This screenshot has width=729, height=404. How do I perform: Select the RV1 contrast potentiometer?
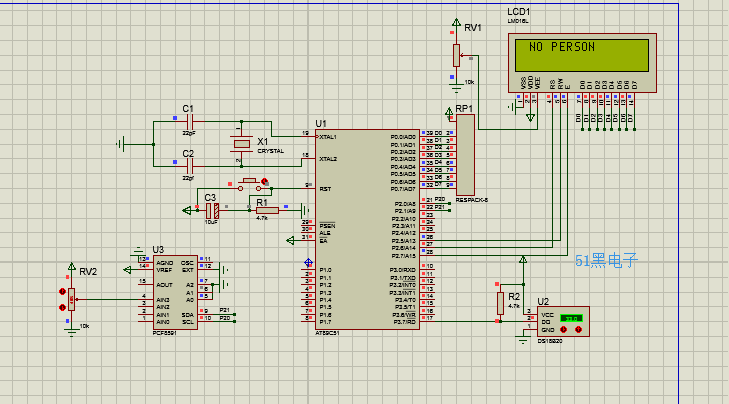pyautogui.click(x=457, y=55)
